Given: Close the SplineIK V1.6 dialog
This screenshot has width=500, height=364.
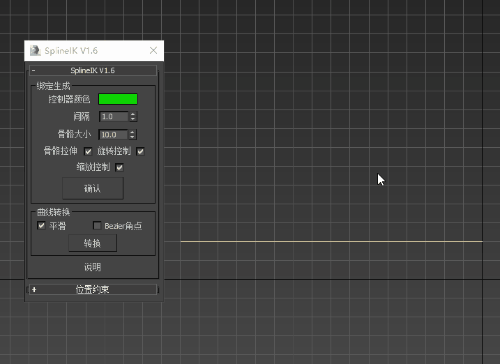Looking at the screenshot, I should (x=153, y=50).
